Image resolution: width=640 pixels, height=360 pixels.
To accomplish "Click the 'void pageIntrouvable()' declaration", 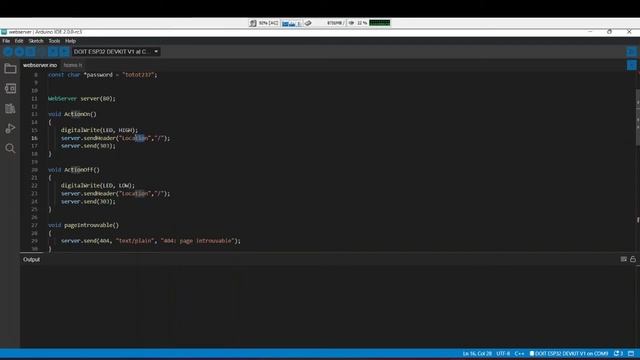I will point(84,225).
